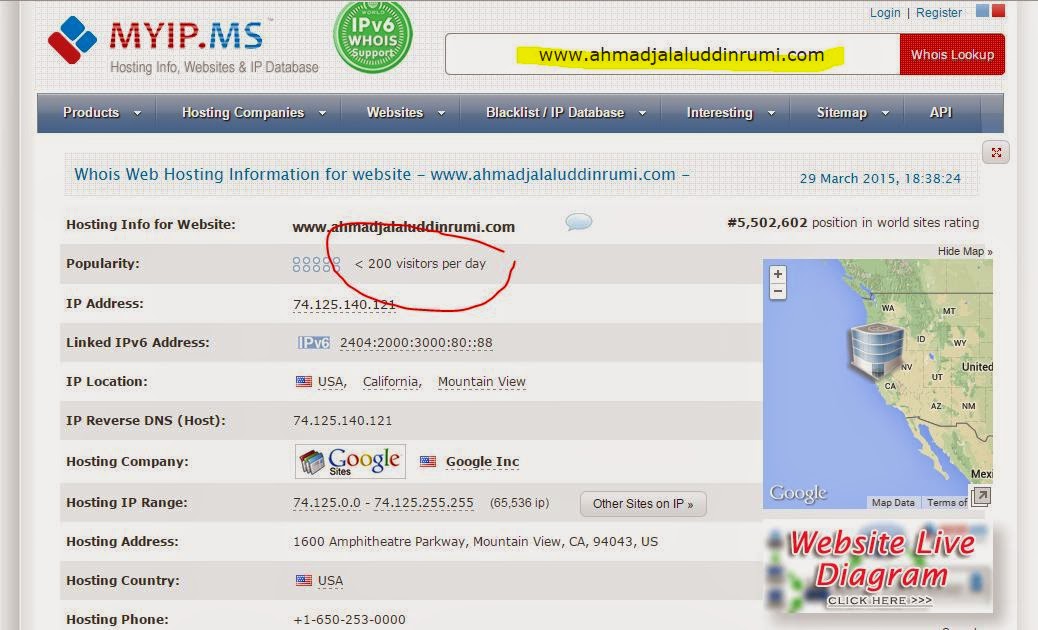The width and height of the screenshot is (1038, 630).
Task: Click the USA flag in IP Location row
Action: [304, 382]
